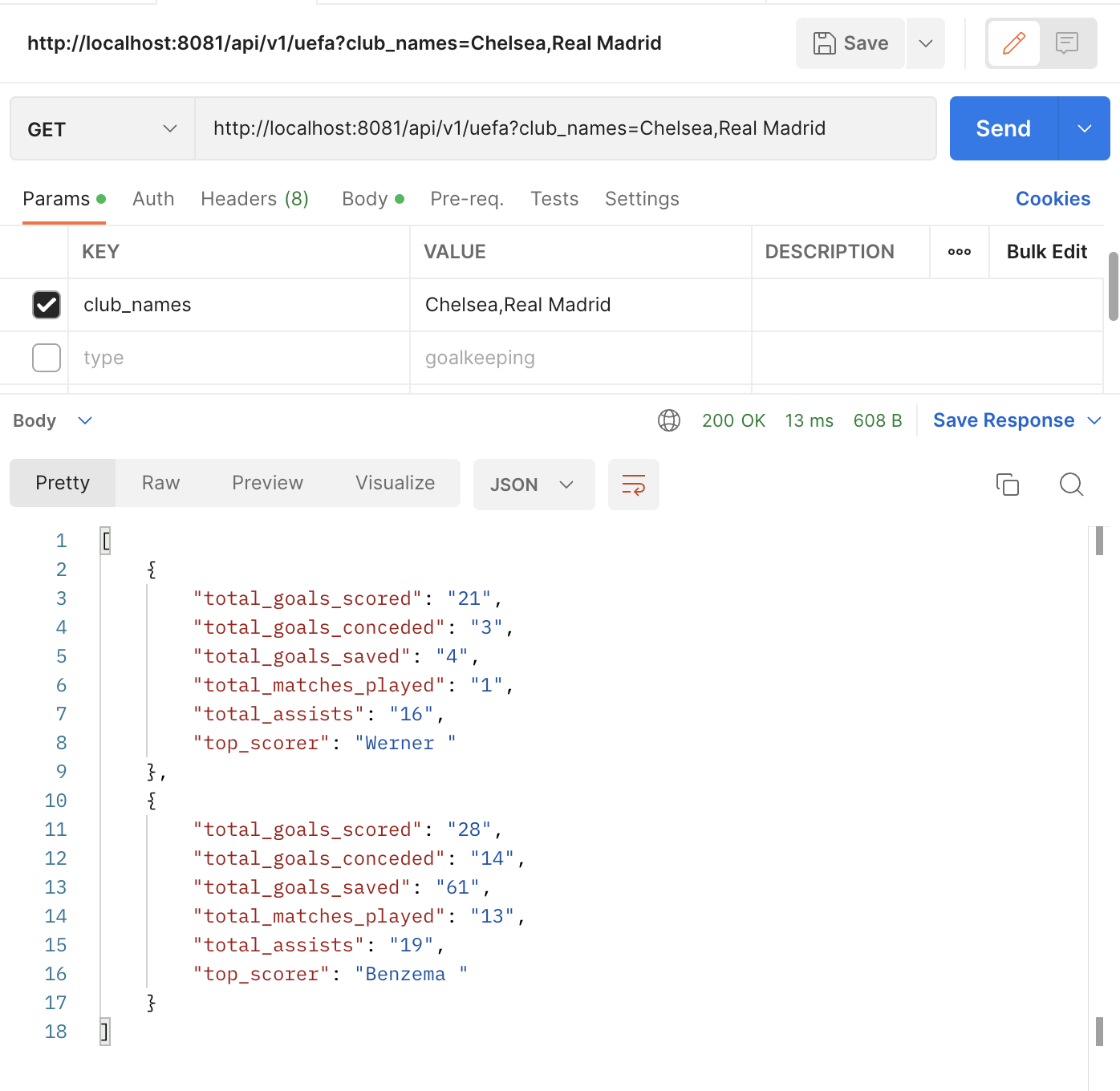Click Bulk Edit for parameters
The image size is (1120, 1091).
[x=1046, y=252]
